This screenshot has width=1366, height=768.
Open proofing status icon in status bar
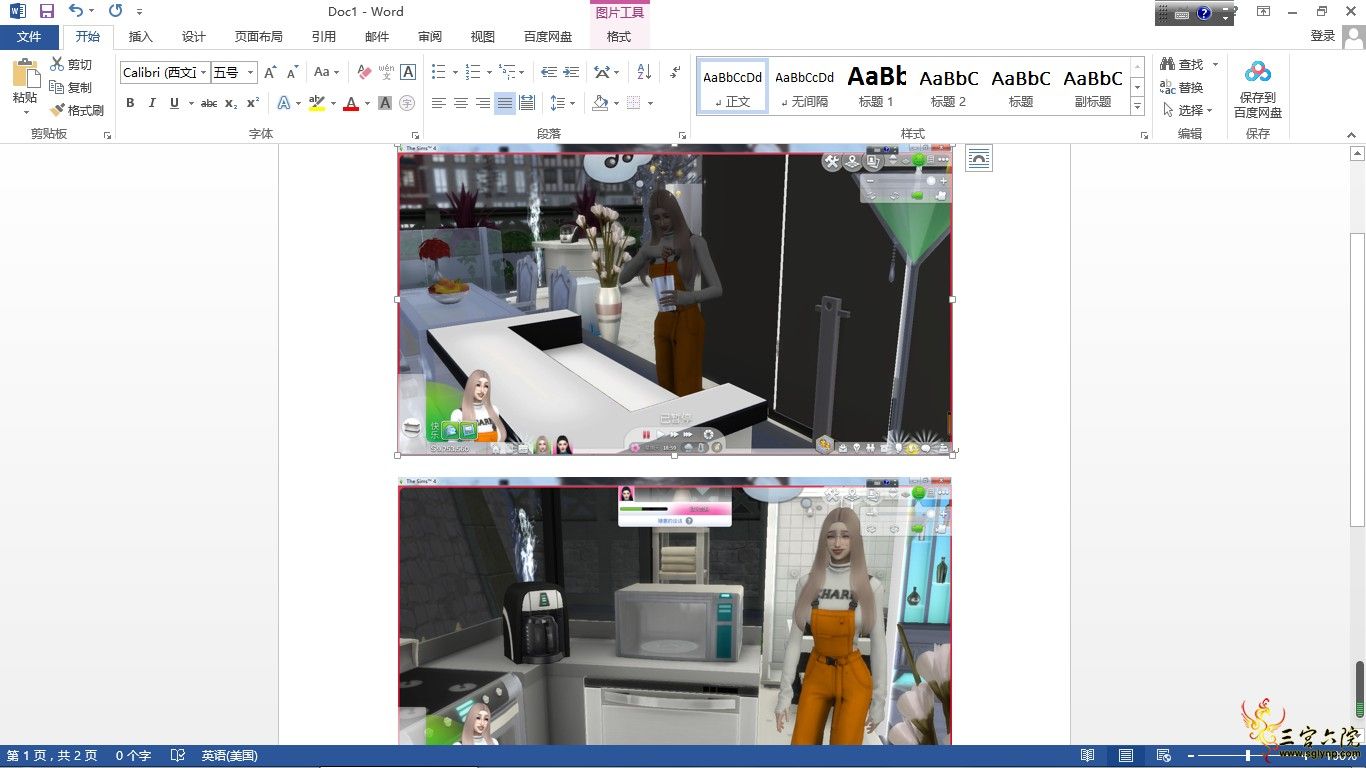[178, 756]
